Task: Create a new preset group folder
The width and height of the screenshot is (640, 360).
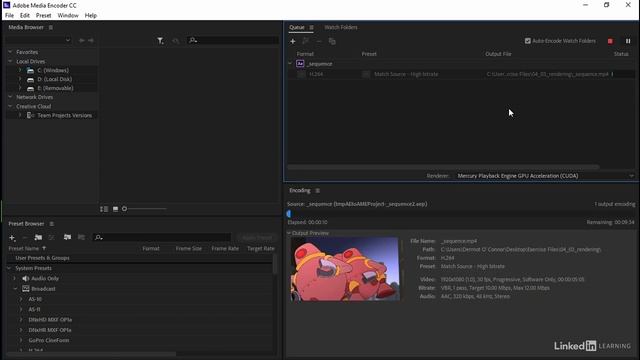Action: point(38,237)
